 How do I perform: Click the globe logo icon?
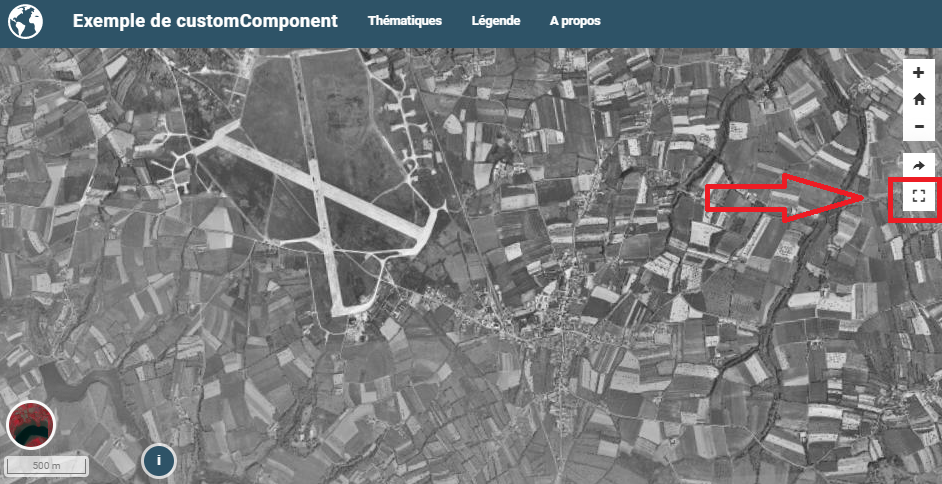(26, 21)
